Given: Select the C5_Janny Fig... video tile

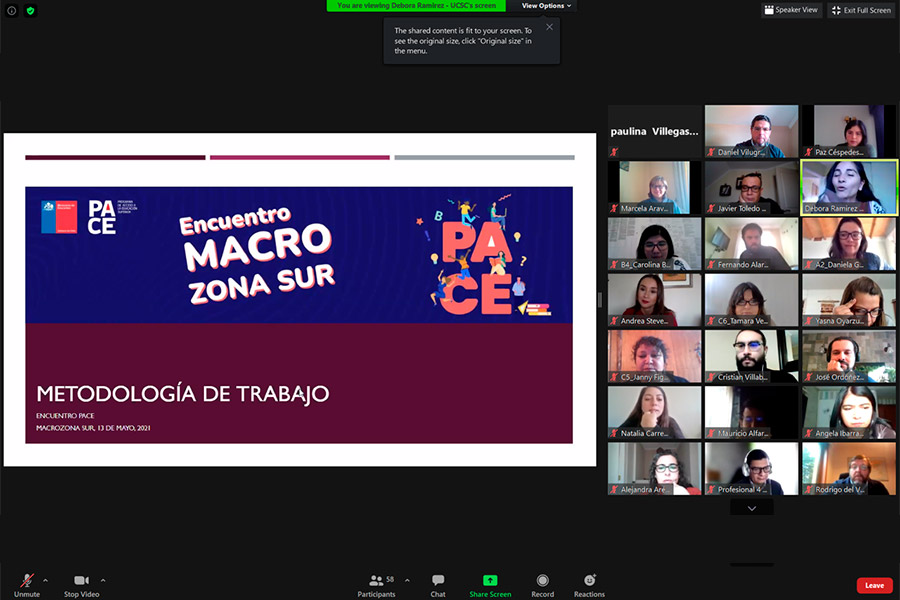Looking at the screenshot, I should click(x=654, y=356).
